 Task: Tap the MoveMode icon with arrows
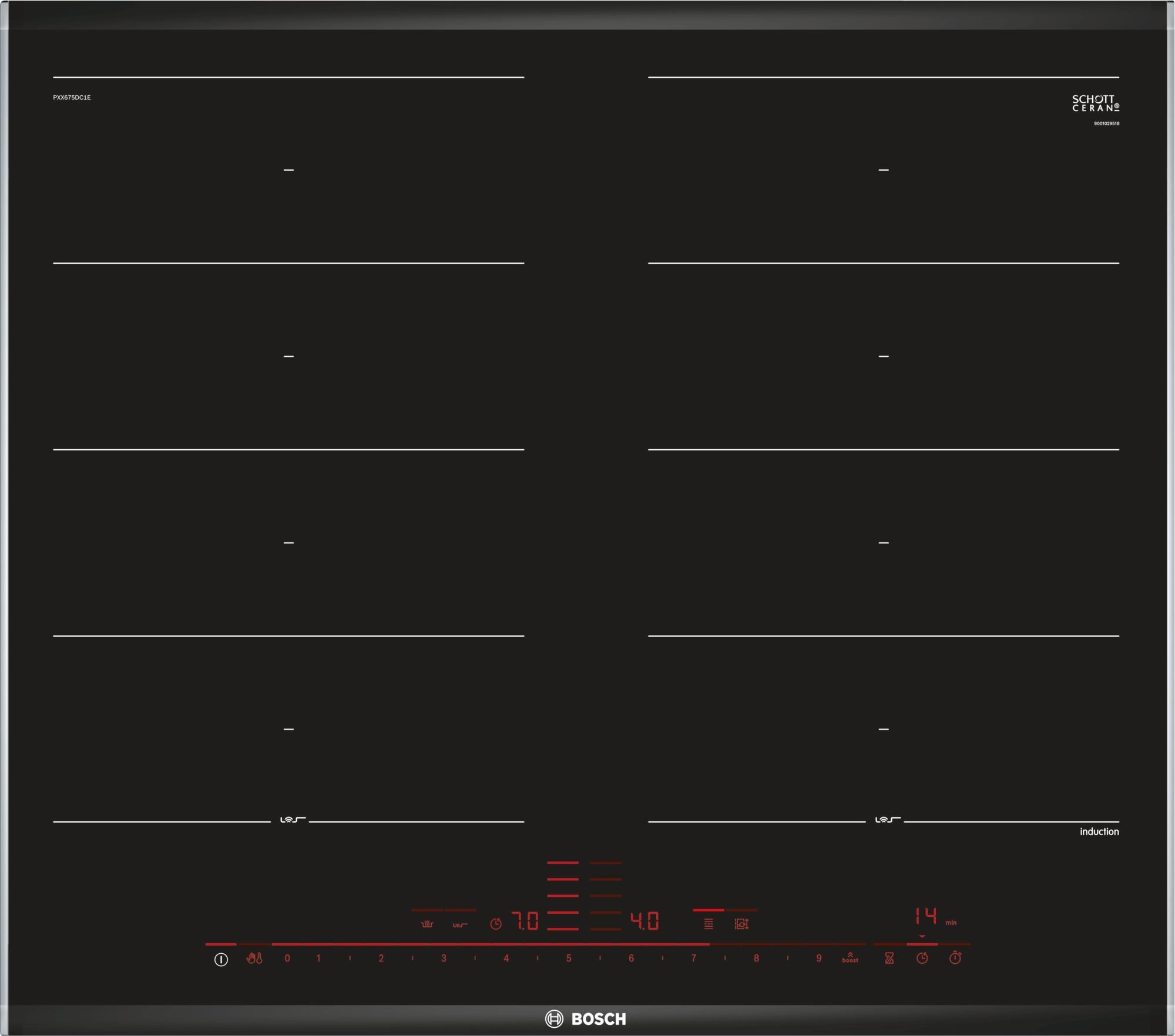[x=741, y=924]
